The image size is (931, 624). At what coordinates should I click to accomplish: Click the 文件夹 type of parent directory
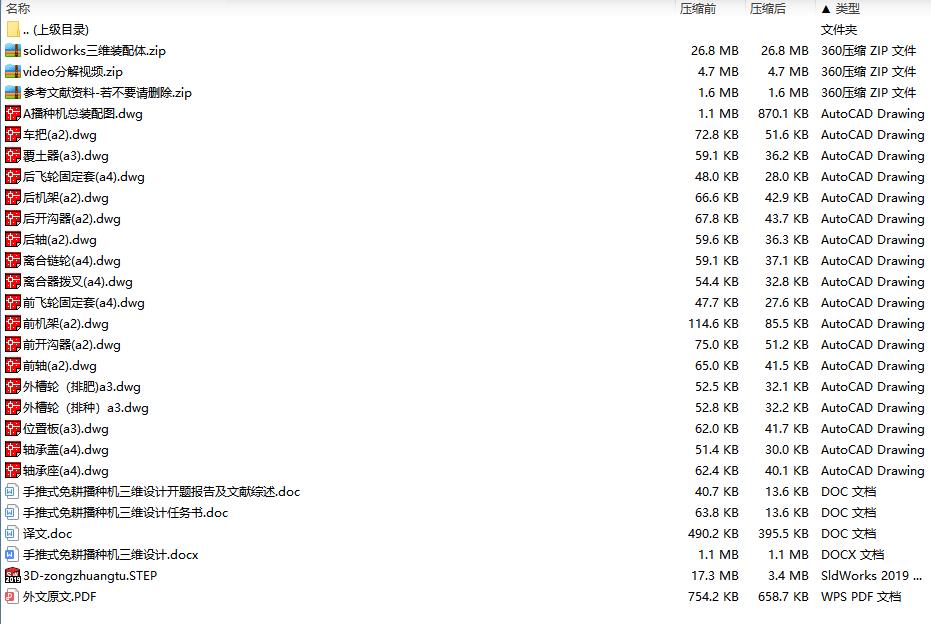click(x=839, y=29)
